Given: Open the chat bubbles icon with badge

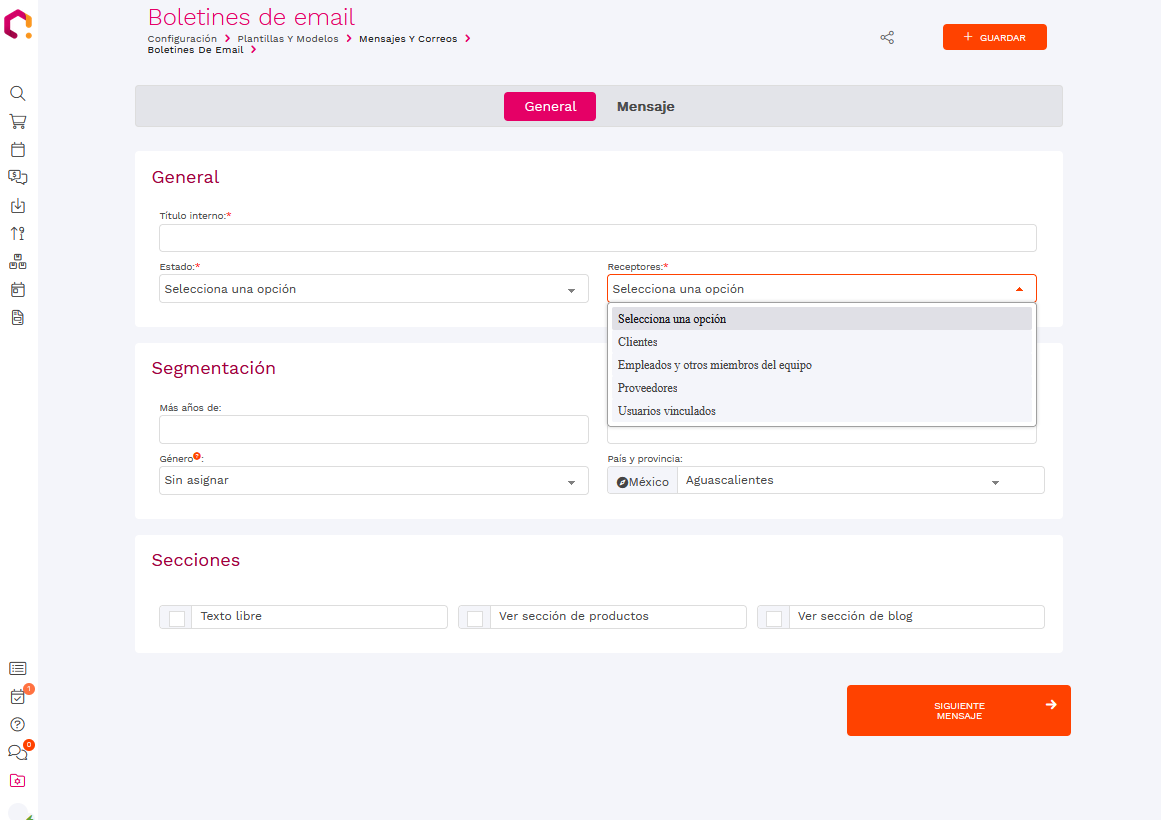Looking at the screenshot, I should tap(17, 753).
